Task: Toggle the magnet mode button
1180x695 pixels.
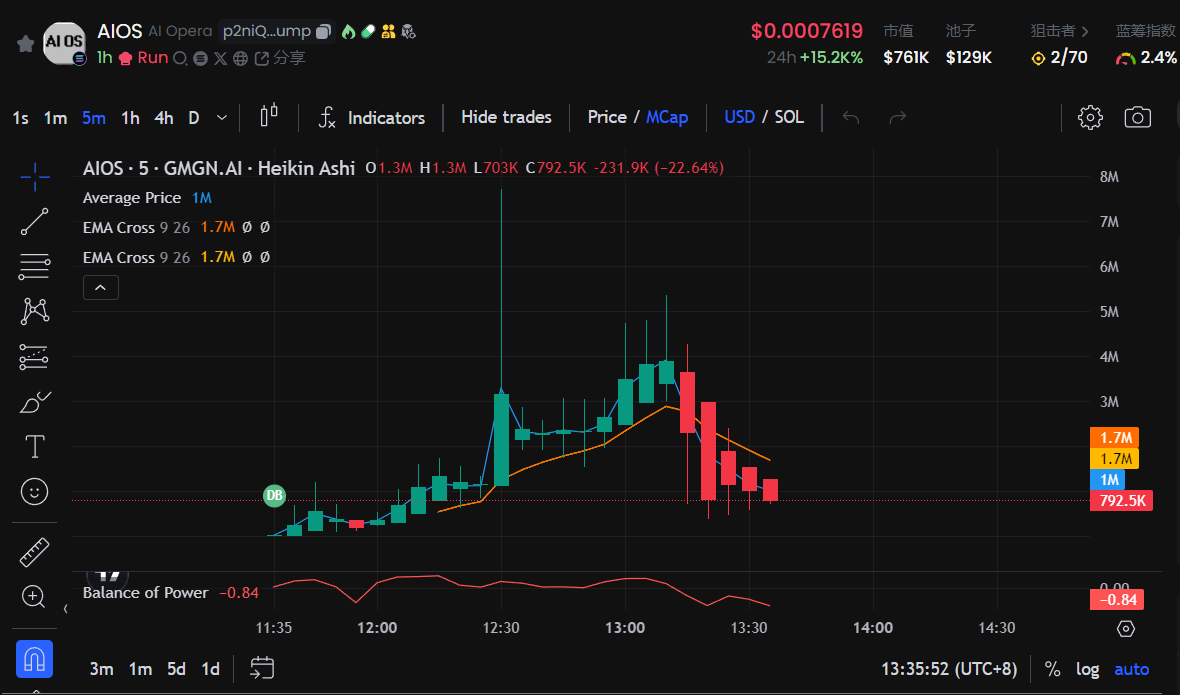Action: coord(35,660)
